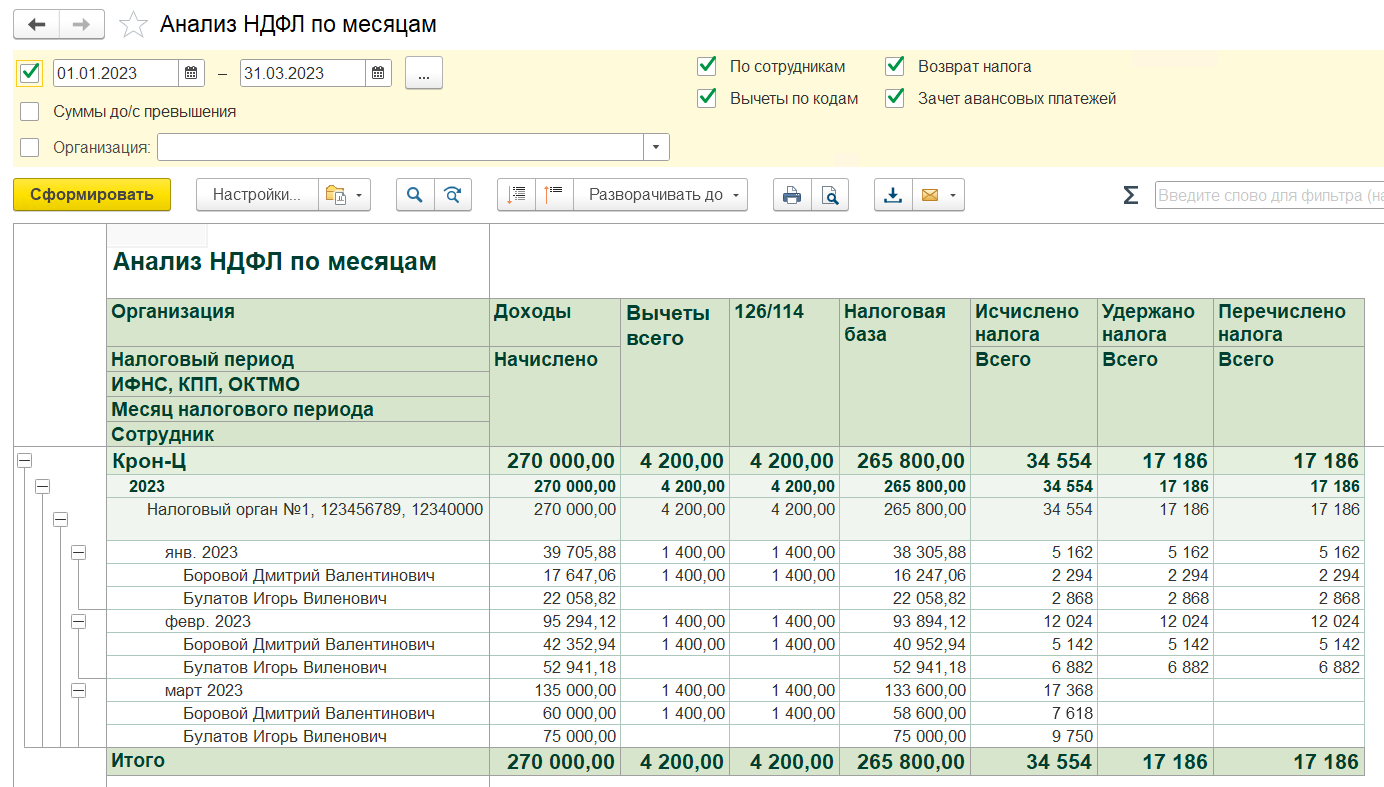Toggle По сотрудникам checkbox
Image resolution: width=1384 pixels, height=787 pixels.
707,66
